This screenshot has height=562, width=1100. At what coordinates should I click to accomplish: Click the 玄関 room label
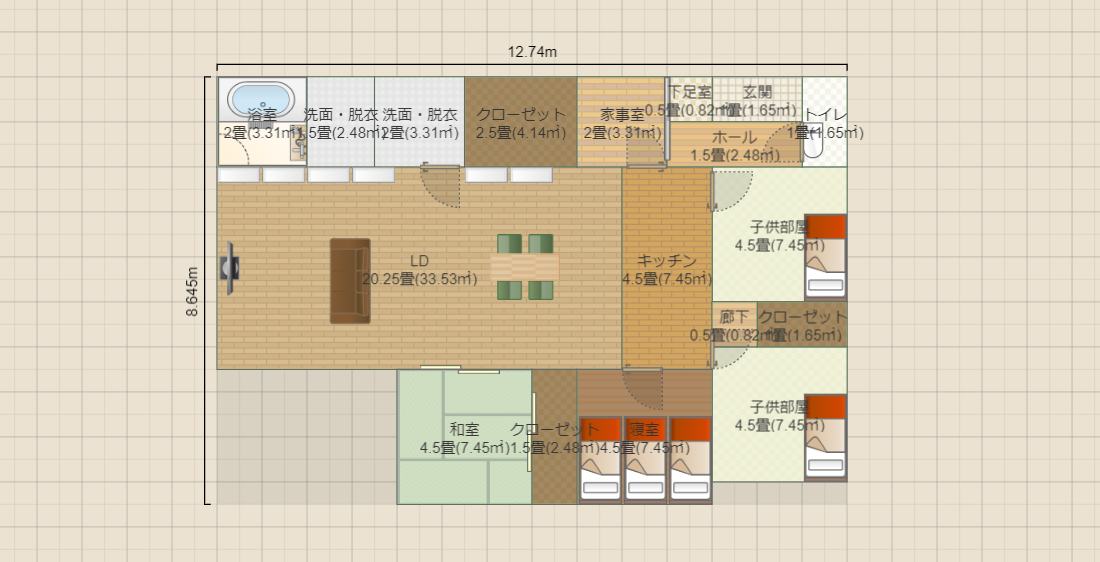pos(758,92)
